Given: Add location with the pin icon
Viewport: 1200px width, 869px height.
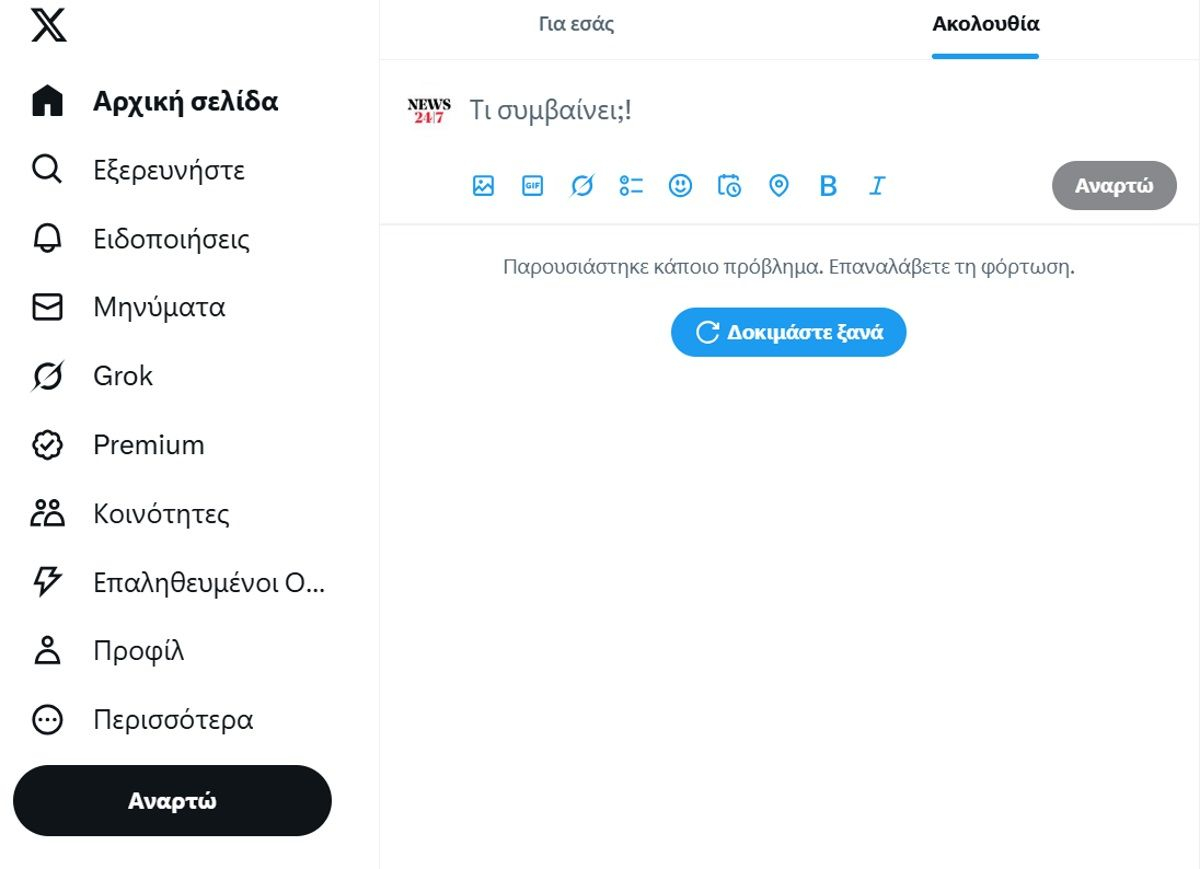Looking at the screenshot, I should (779, 186).
